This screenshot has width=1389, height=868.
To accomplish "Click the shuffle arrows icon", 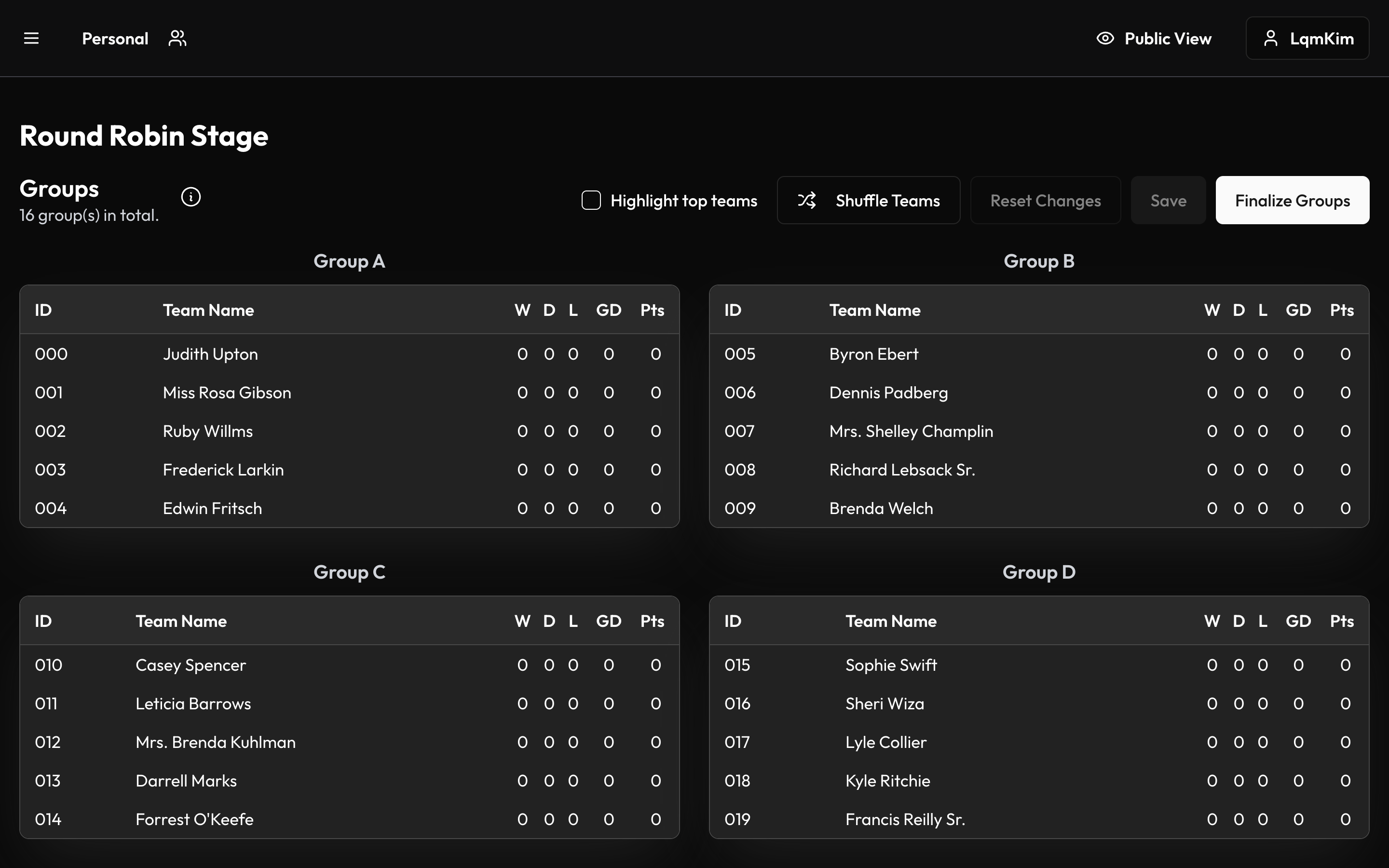I will (x=806, y=200).
